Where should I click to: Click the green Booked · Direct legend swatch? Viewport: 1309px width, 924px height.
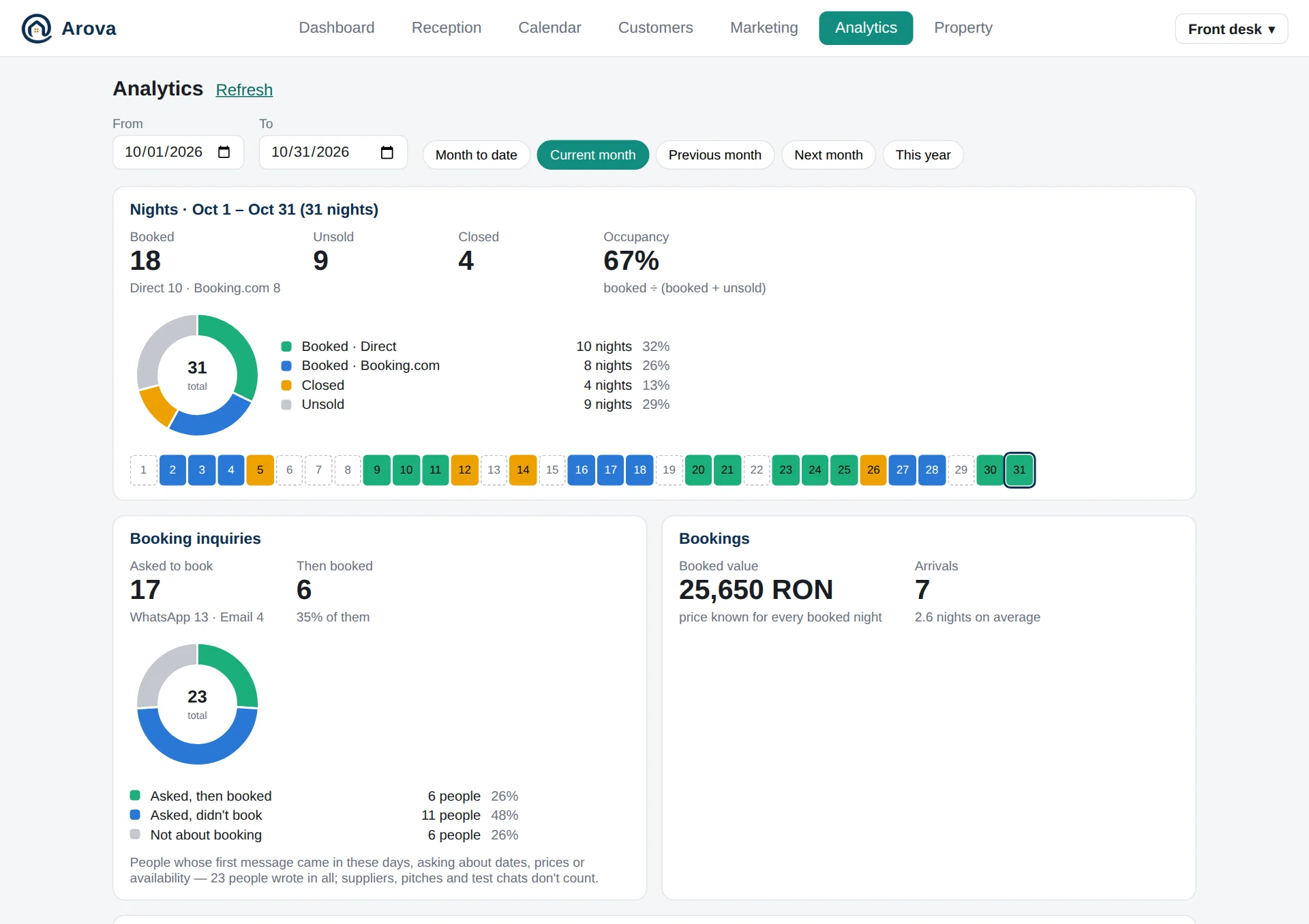click(x=286, y=346)
